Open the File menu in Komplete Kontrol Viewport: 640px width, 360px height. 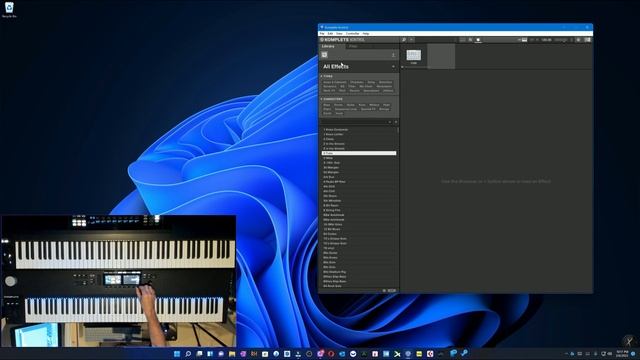322,33
